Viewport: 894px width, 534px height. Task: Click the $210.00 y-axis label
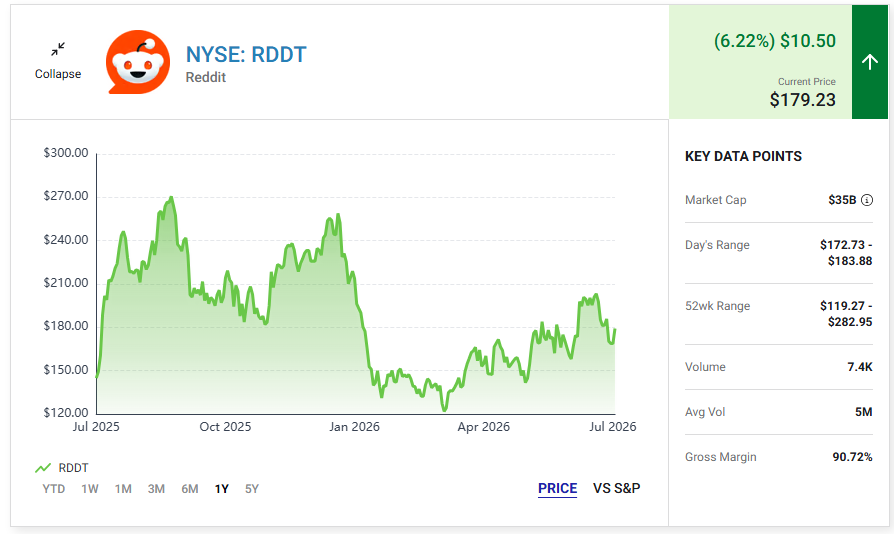click(x=66, y=283)
